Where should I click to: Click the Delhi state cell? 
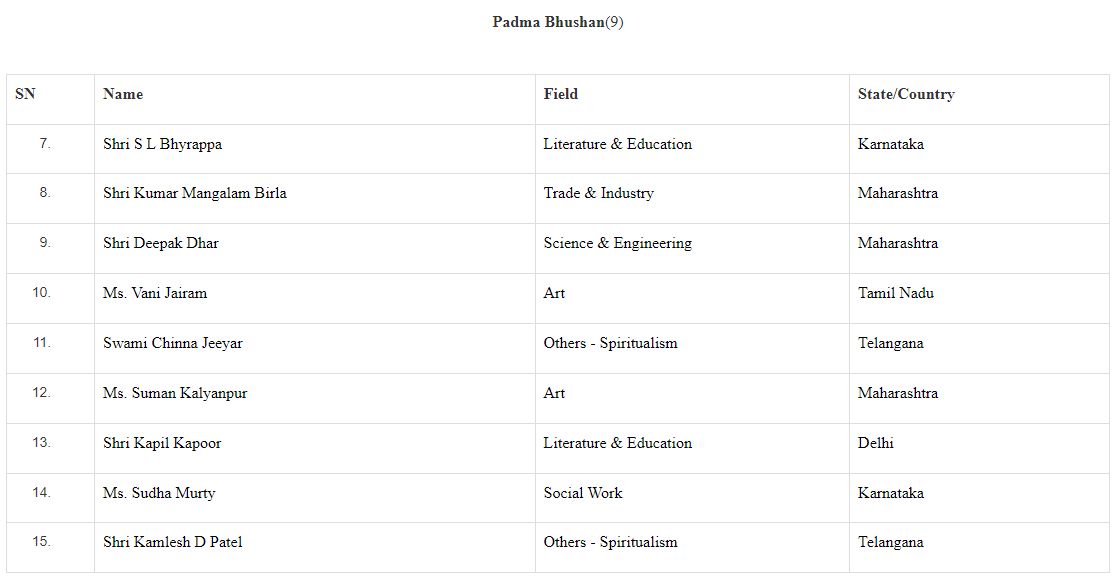point(876,443)
